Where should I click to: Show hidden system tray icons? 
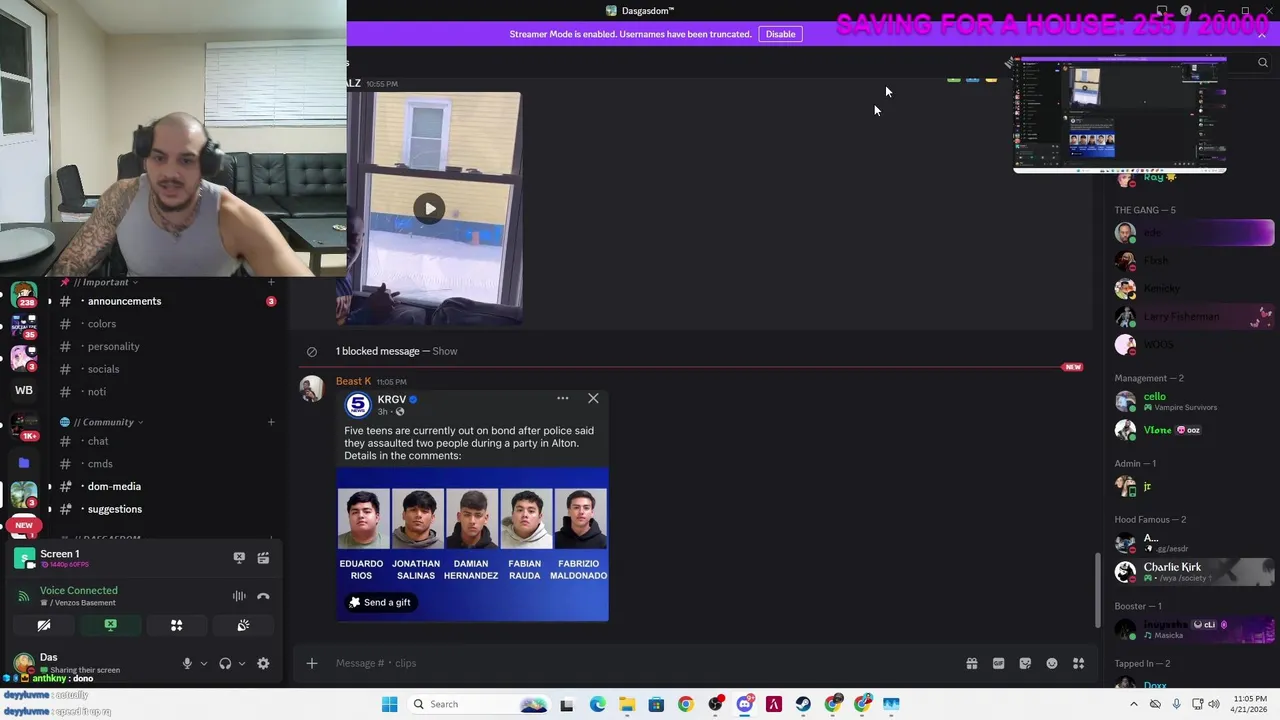point(1133,704)
